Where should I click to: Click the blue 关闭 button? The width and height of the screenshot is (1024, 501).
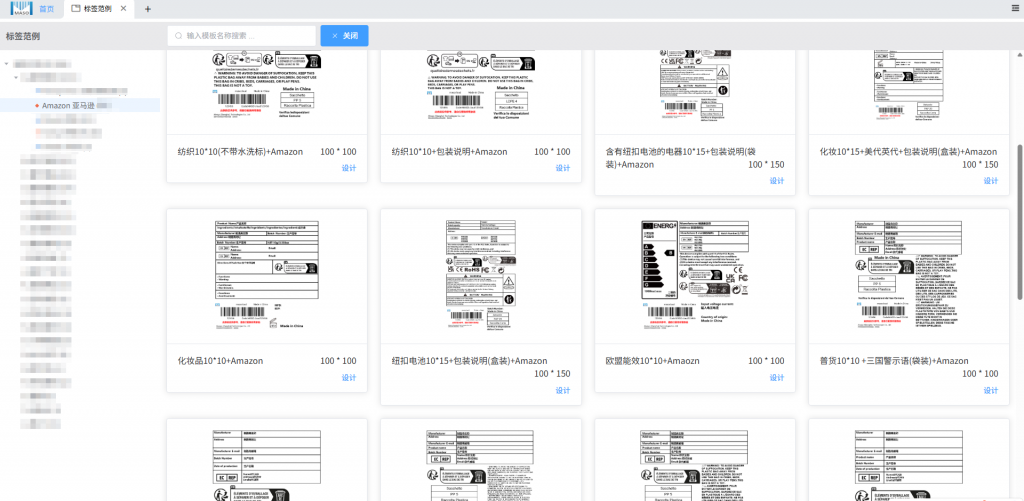click(344, 36)
